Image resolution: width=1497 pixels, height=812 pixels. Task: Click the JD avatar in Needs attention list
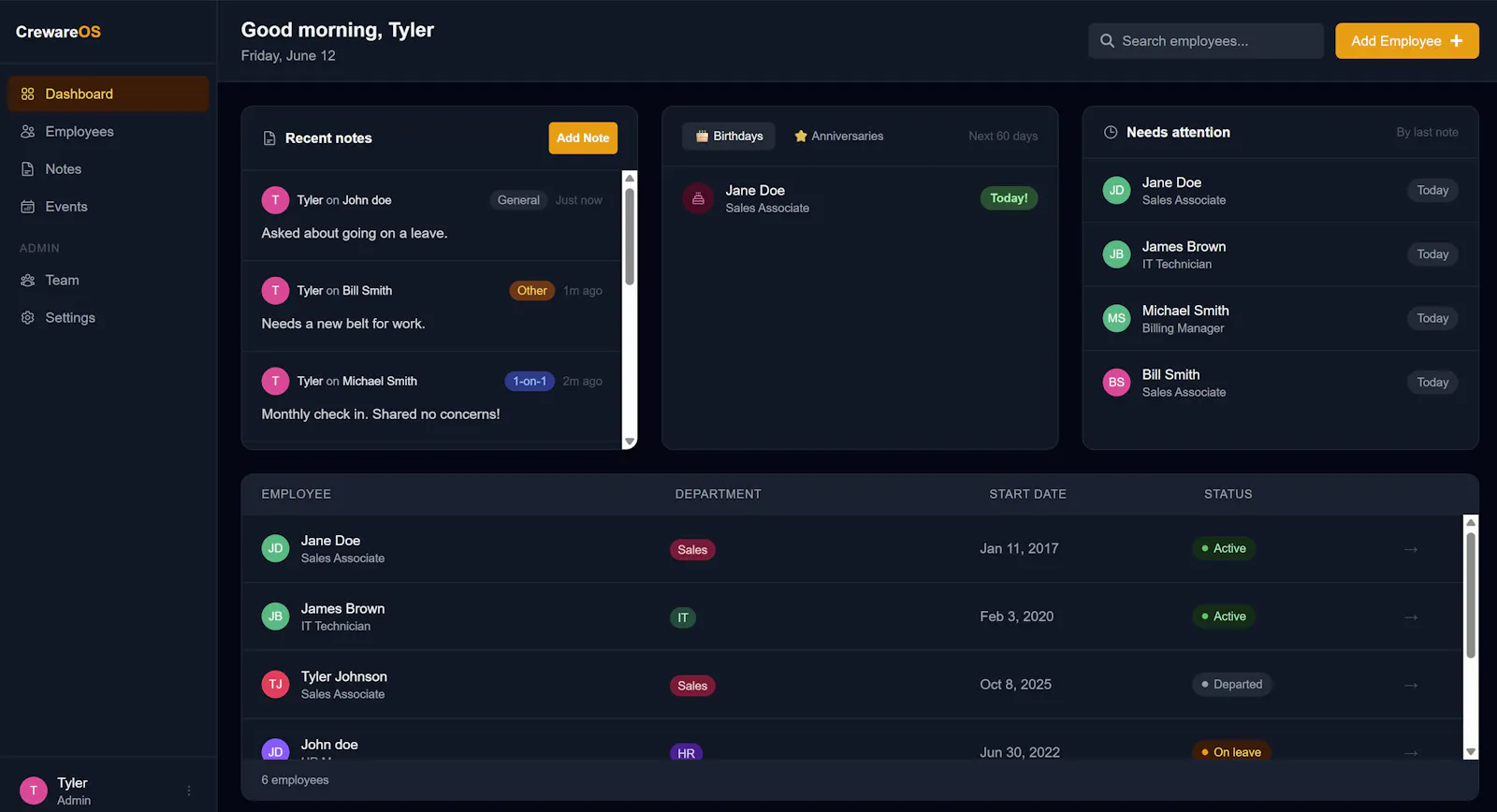pos(1116,190)
